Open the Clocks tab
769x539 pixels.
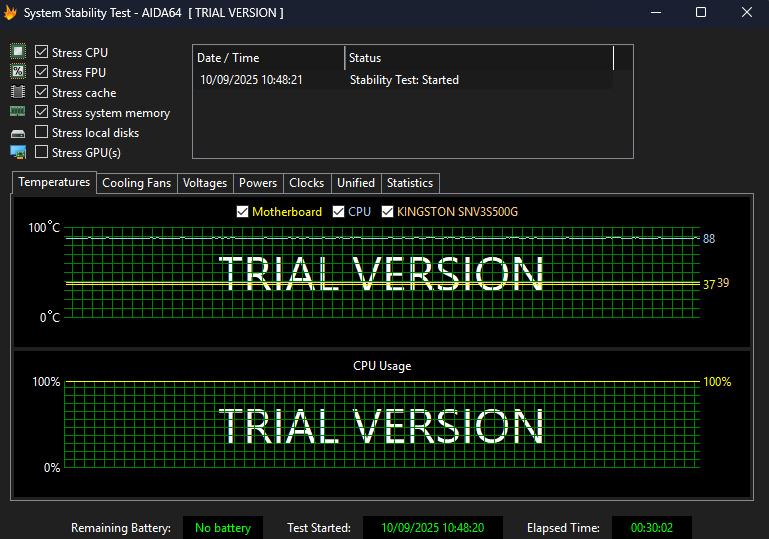click(x=306, y=183)
